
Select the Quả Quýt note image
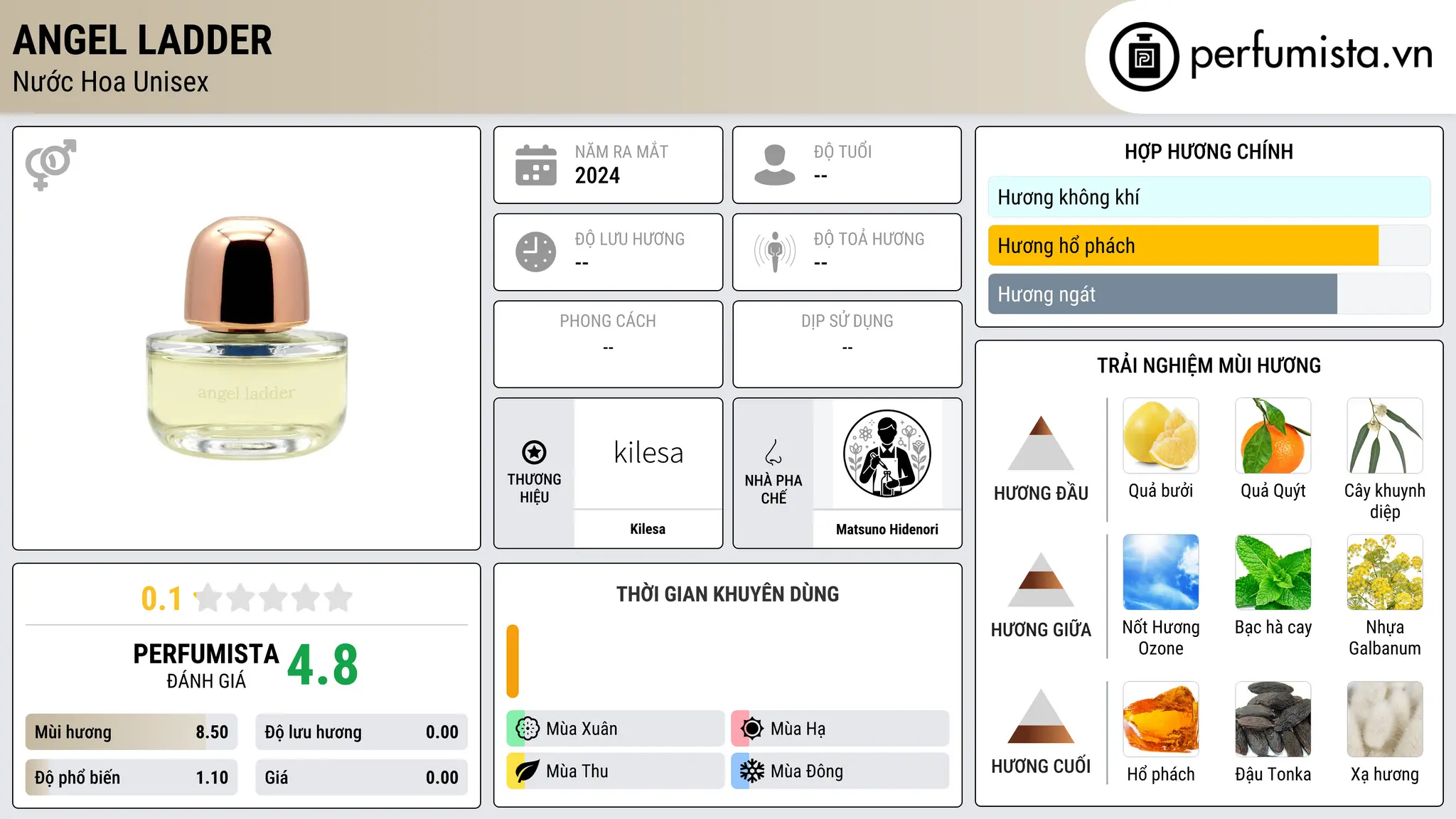point(1273,436)
